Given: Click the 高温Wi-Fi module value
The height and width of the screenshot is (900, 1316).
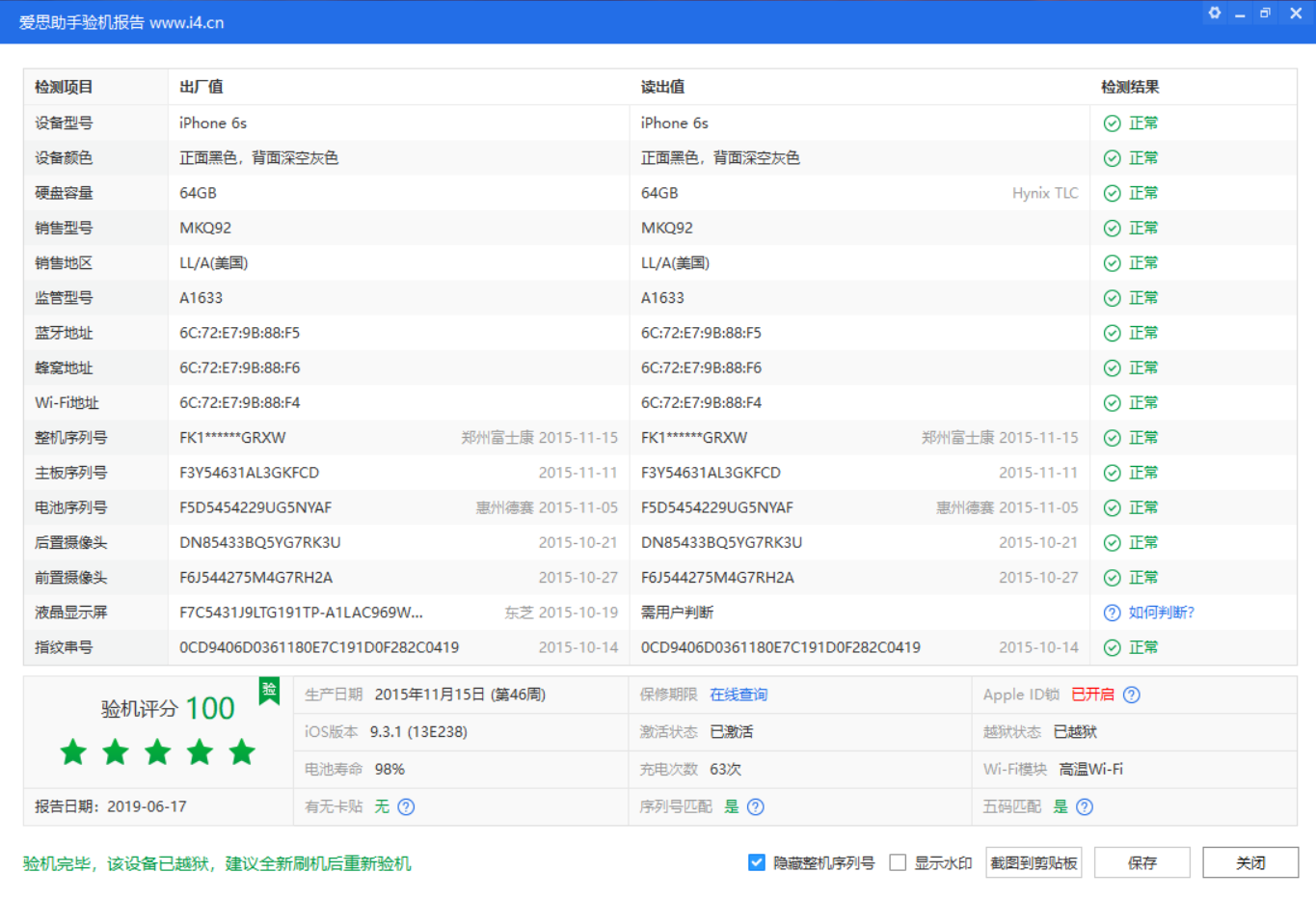Looking at the screenshot, I should pyautogui.click(x=1090, y=769).
